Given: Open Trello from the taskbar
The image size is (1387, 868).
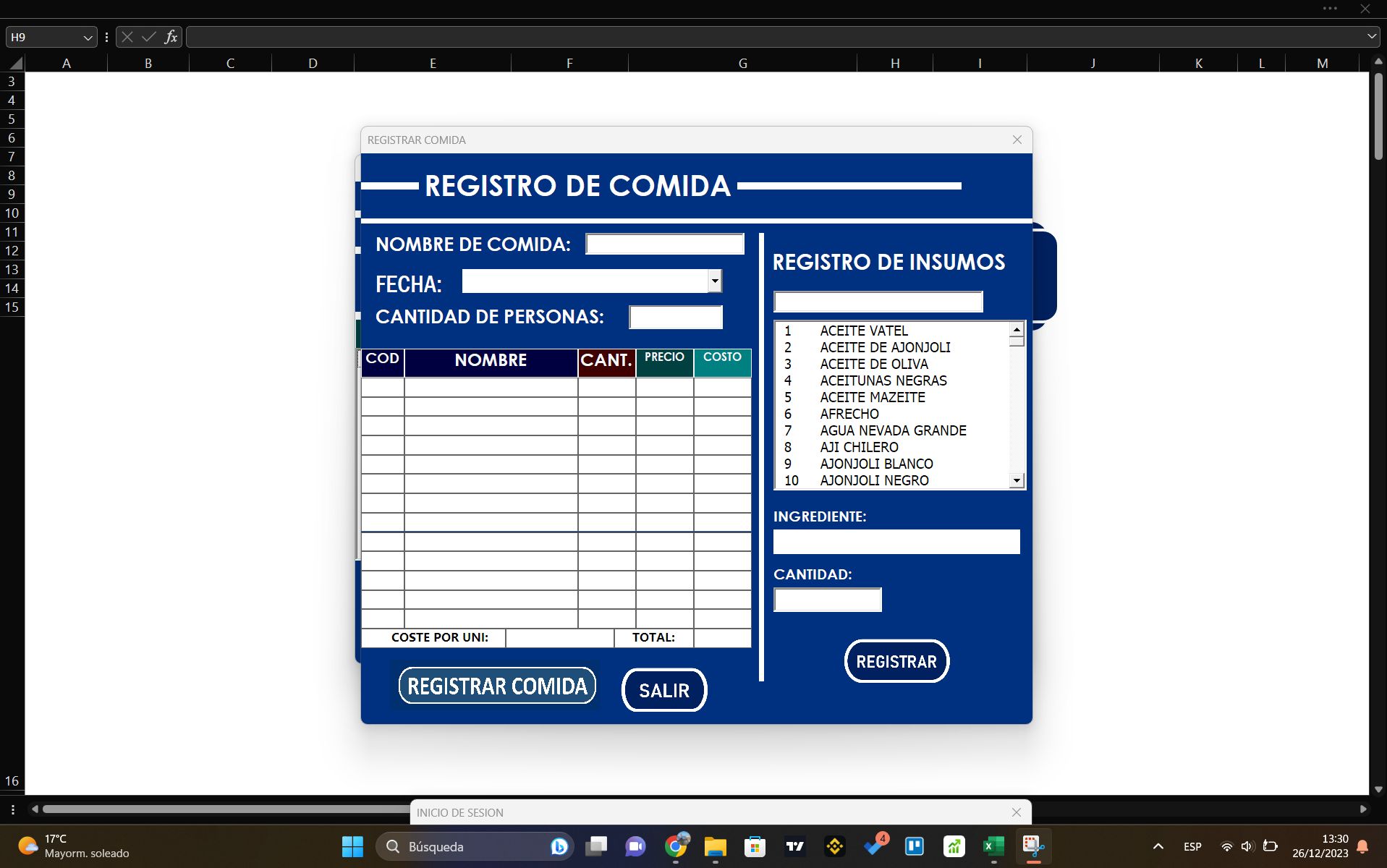Looking at the screenshot, I should point(915,846).
